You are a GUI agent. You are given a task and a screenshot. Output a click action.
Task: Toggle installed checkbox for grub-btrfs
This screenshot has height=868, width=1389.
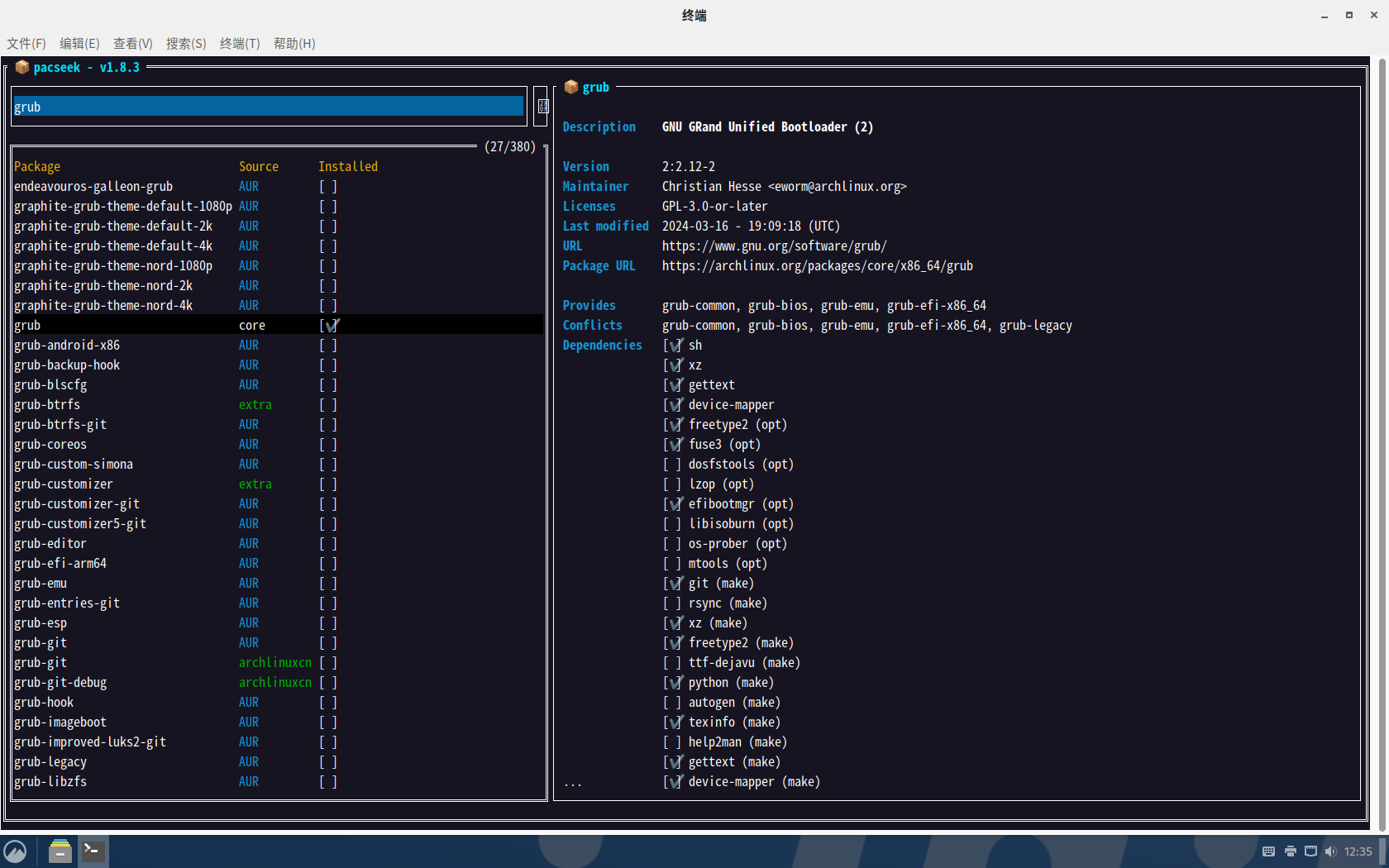coord(328,405)
